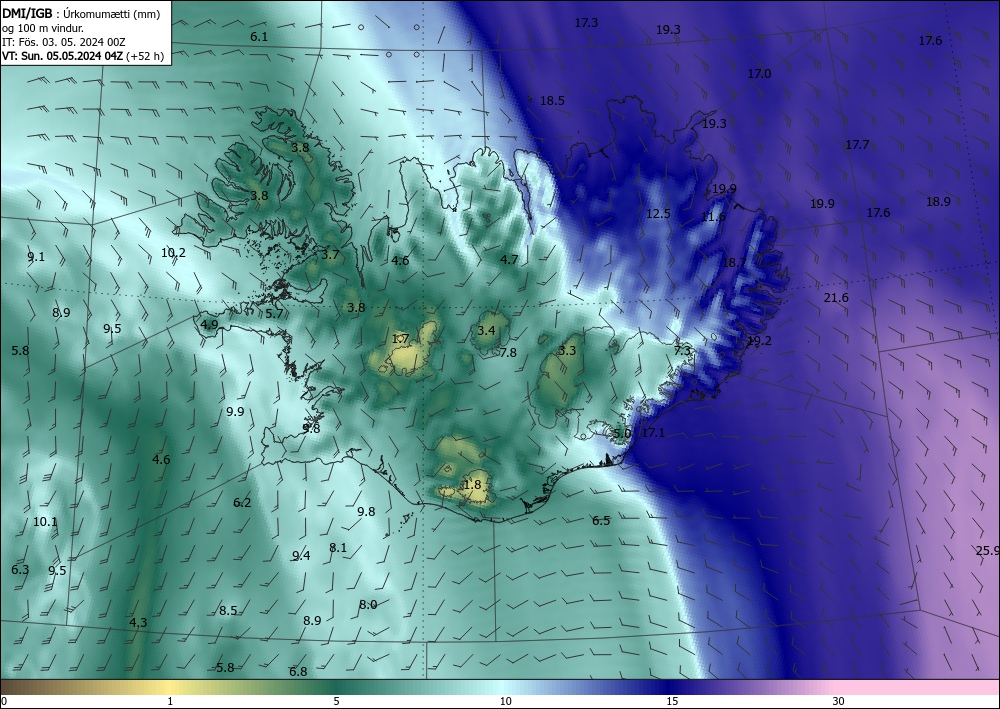
Task: Click the 5.7 value label
Action: click(274, 313)
